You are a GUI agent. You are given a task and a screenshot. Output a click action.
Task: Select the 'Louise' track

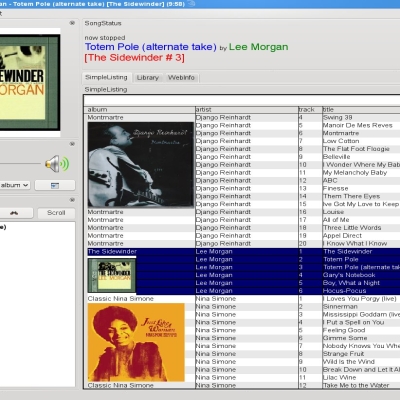[x=333, y=212]
